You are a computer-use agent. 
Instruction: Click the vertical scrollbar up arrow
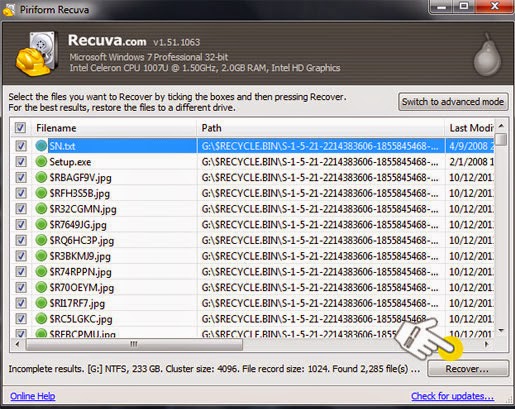tap(501, 126)
